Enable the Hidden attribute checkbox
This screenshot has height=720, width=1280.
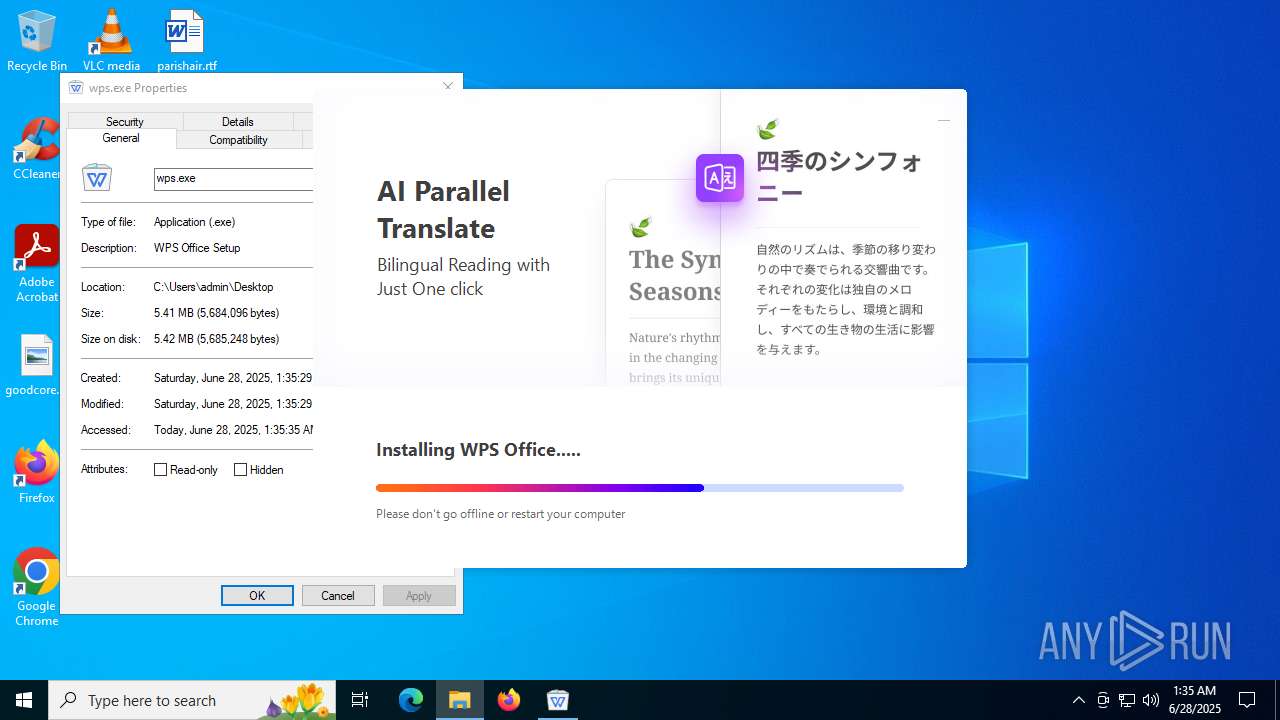(x=240, y=469)
